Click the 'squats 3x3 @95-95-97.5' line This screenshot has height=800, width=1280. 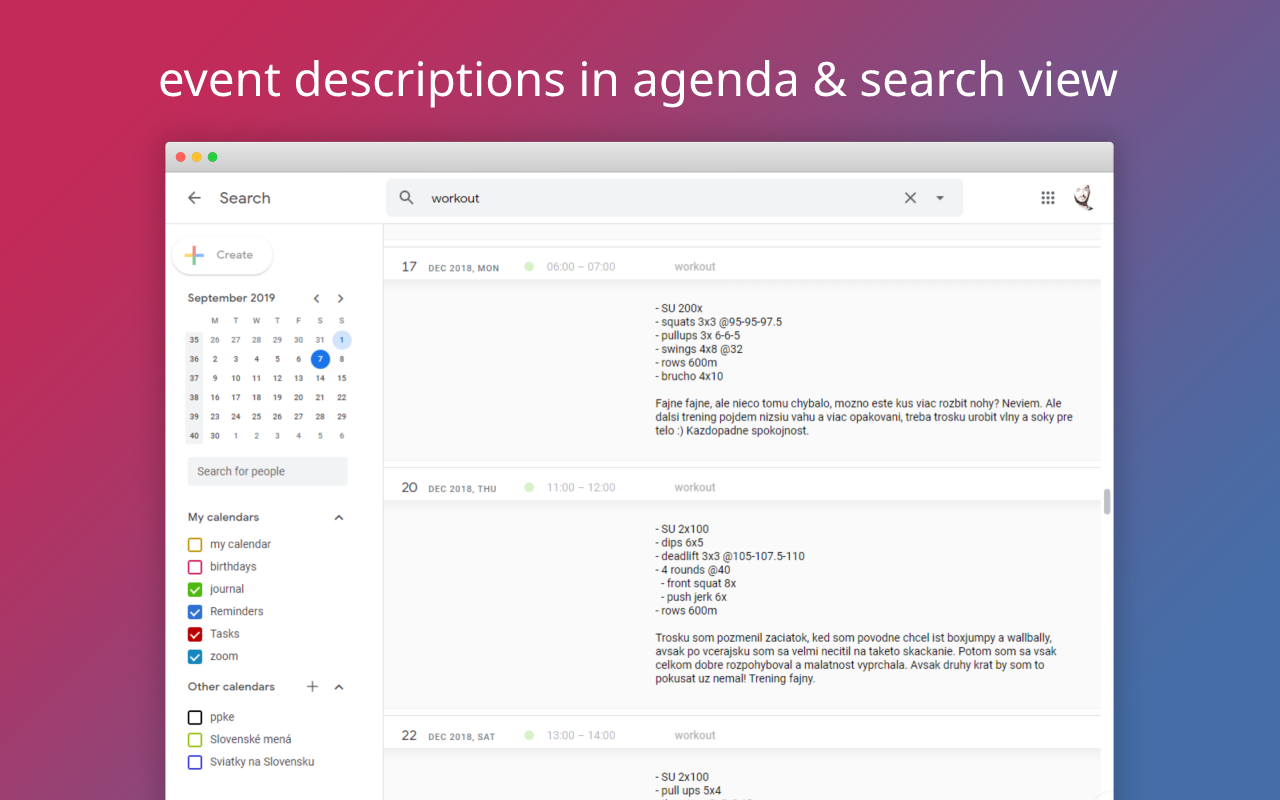point(719,322)
